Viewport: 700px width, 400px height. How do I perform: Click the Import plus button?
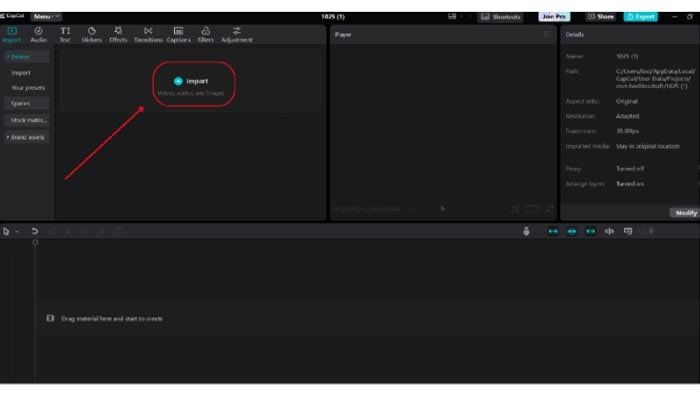[178, 81]
